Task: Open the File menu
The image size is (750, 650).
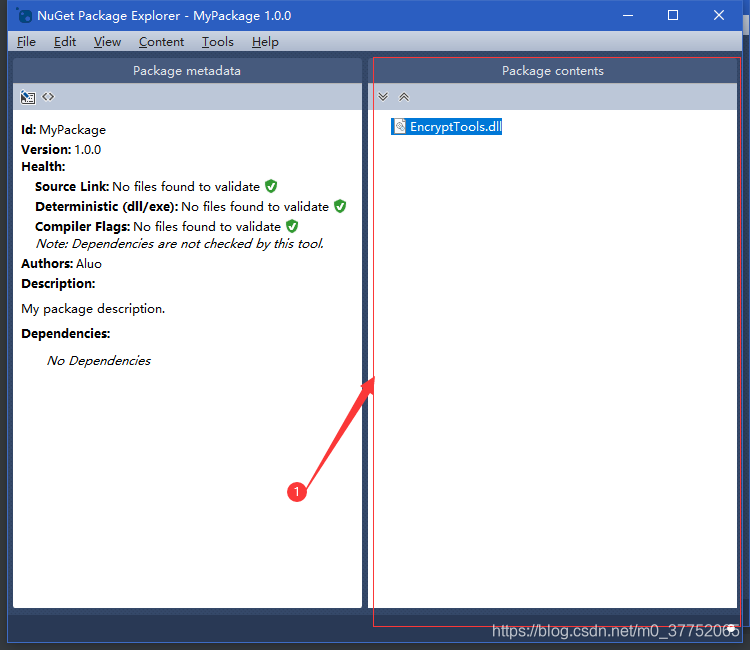Action: [x=26, y=42]
